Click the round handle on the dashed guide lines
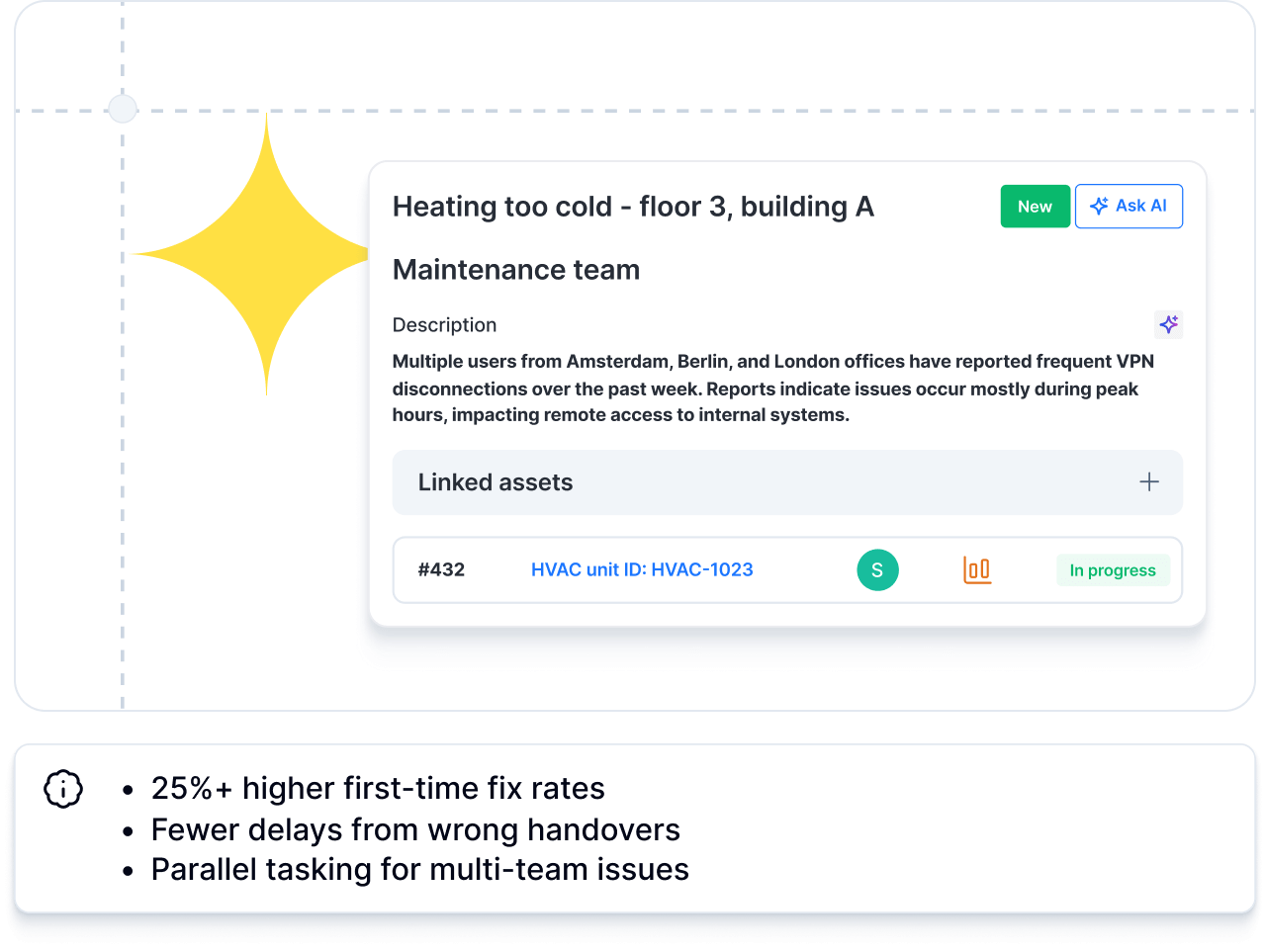The height and width of the screenshot is (952, 1265). point(123,109)
